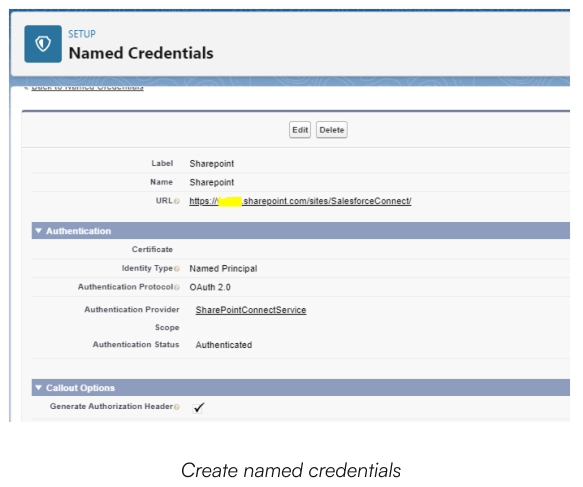
Task: Open the Identity Type help icon
Action: 177,269
